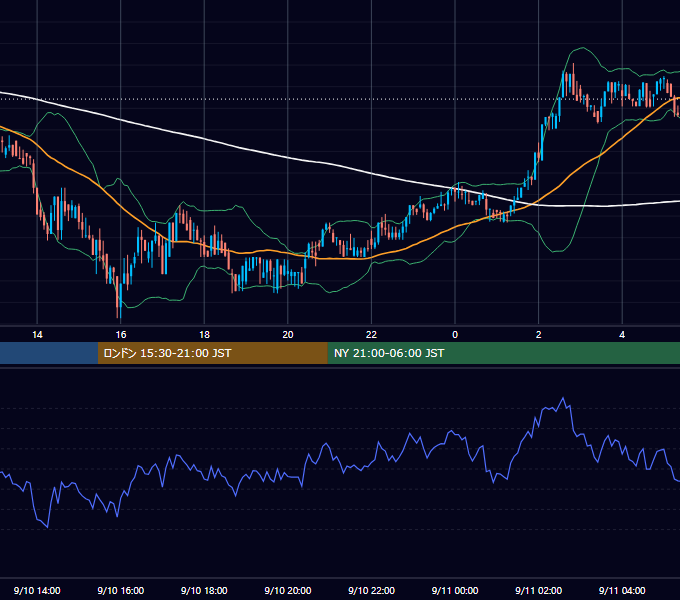Click the ロンドン 15:30-21:00 JST session band
The image size is (680, 600).
point(212,353)
